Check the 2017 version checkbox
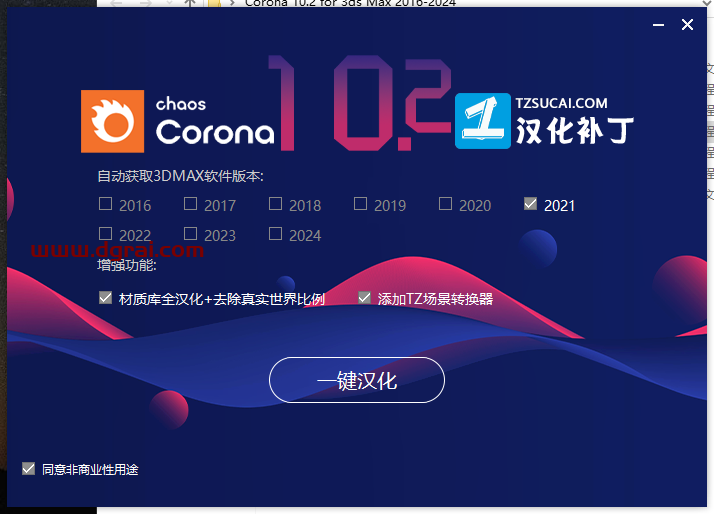Screen dimensions: 714x514 [190, 204]
